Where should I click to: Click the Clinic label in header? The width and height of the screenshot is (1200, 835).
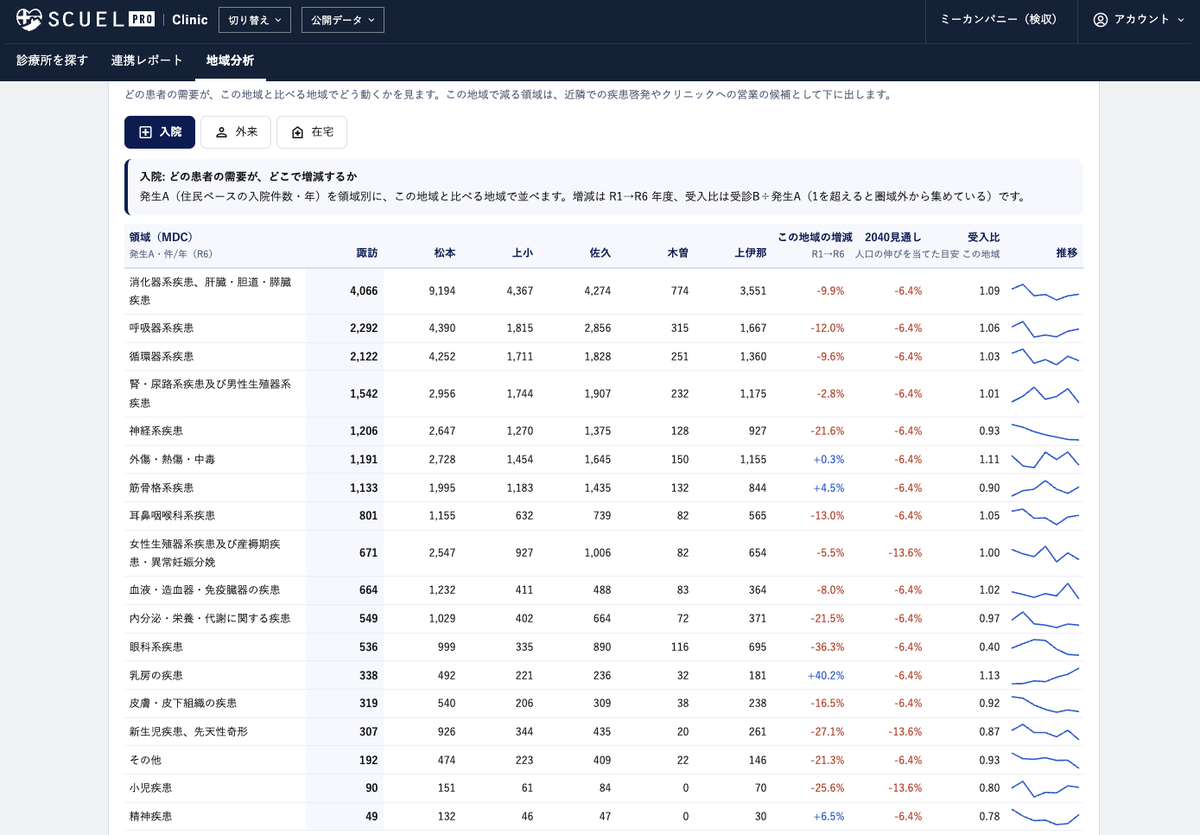(x=190, y=19)
